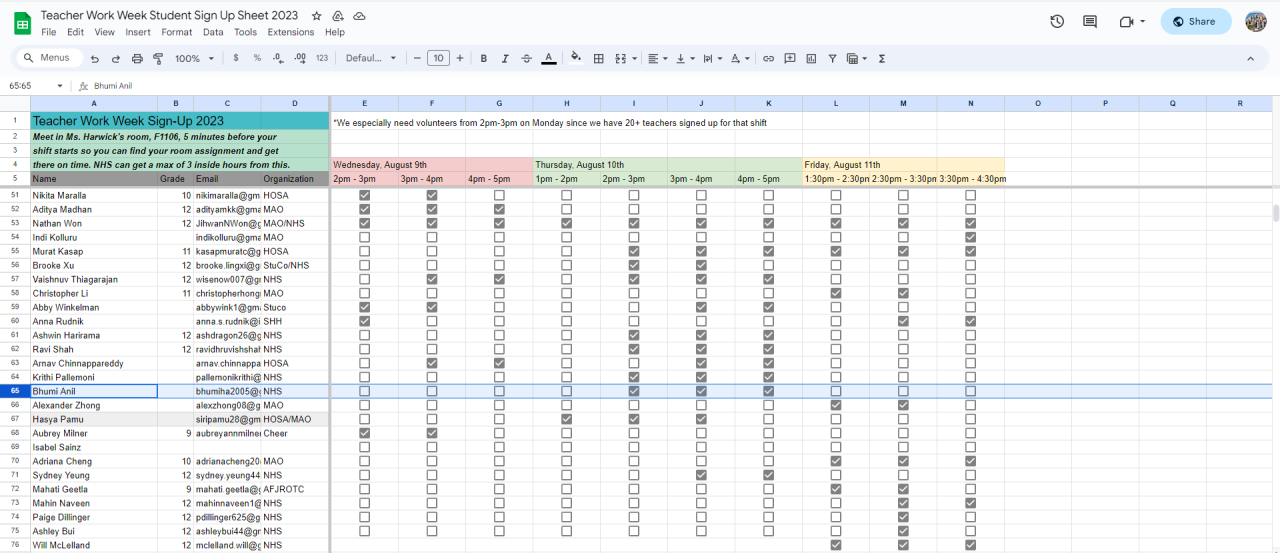The width and height of the screenshot is (1280, 553).
Task: Open the text wrapping dropdown
Action: 713,59
